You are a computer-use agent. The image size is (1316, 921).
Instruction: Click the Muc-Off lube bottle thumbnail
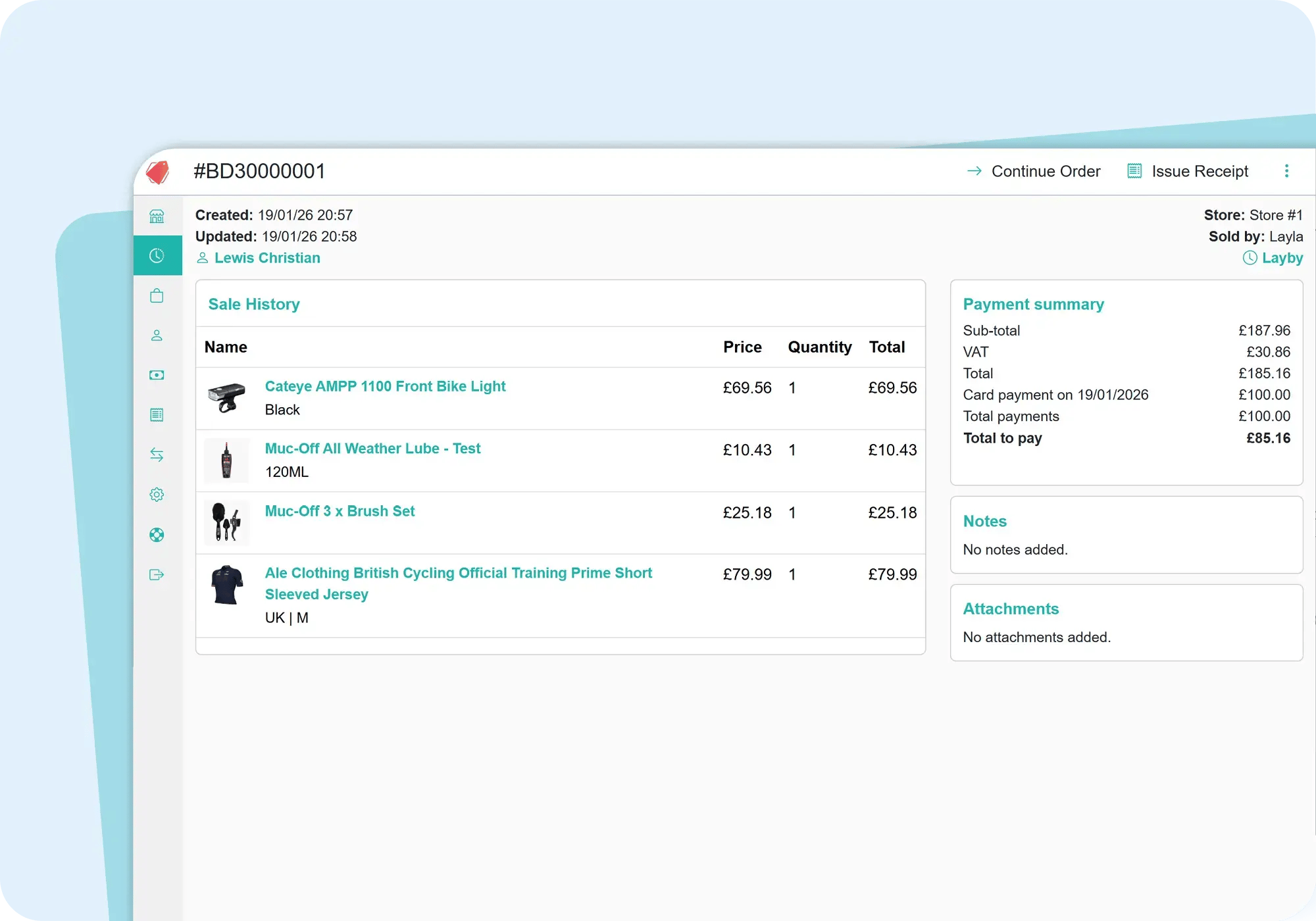227,460
